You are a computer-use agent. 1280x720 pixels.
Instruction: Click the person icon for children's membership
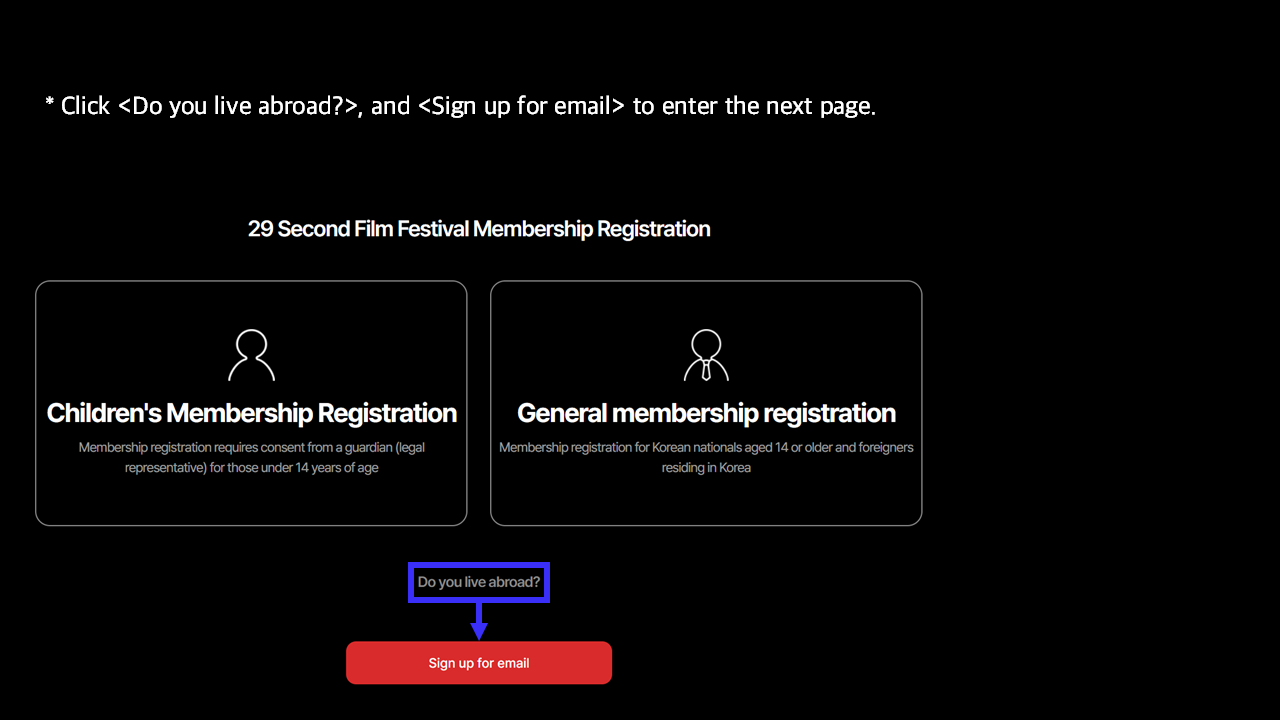tap(251, 355)
